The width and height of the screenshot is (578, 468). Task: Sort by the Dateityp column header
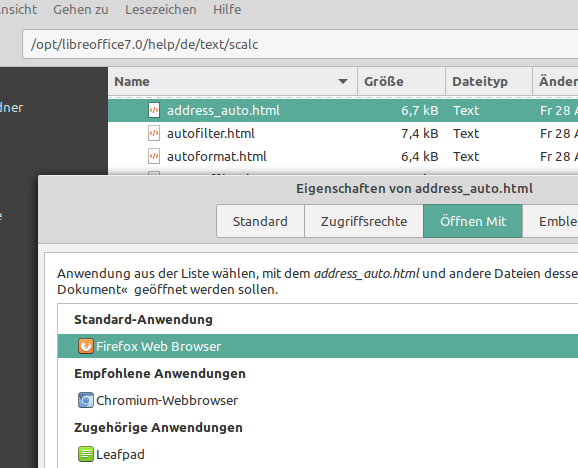(489, 81)
